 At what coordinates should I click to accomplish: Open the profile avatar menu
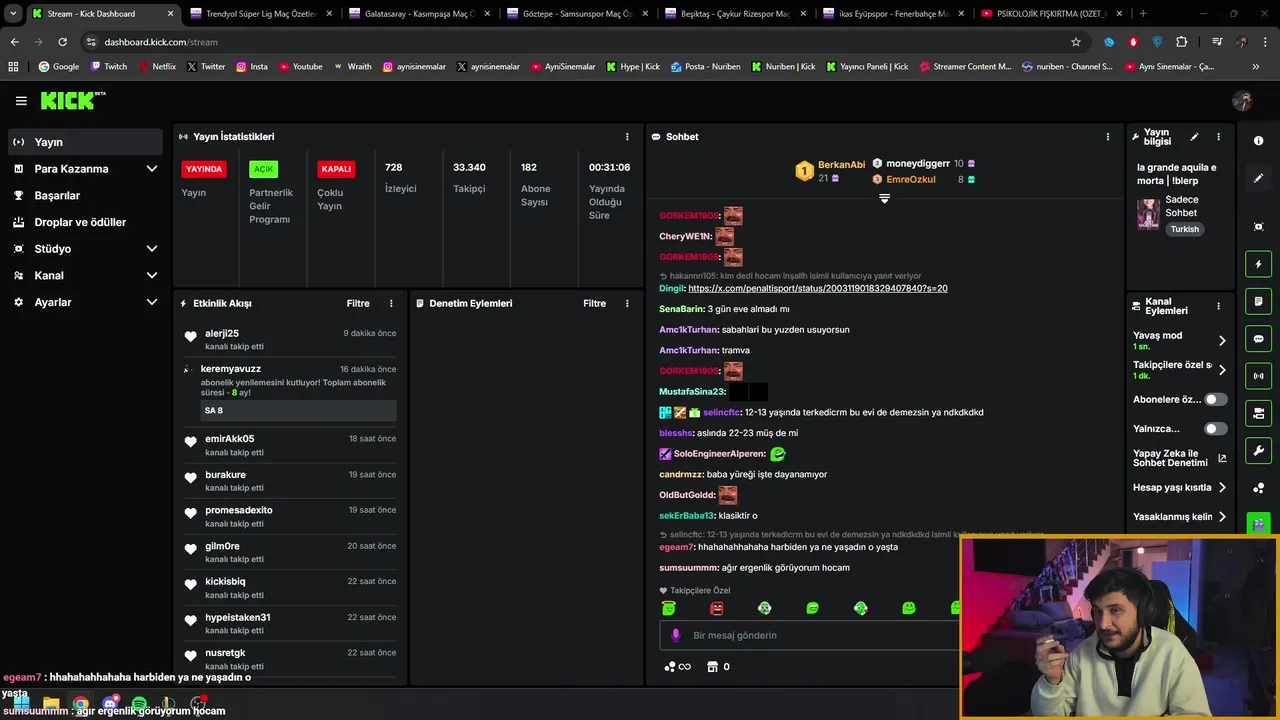click(1243, 101)
